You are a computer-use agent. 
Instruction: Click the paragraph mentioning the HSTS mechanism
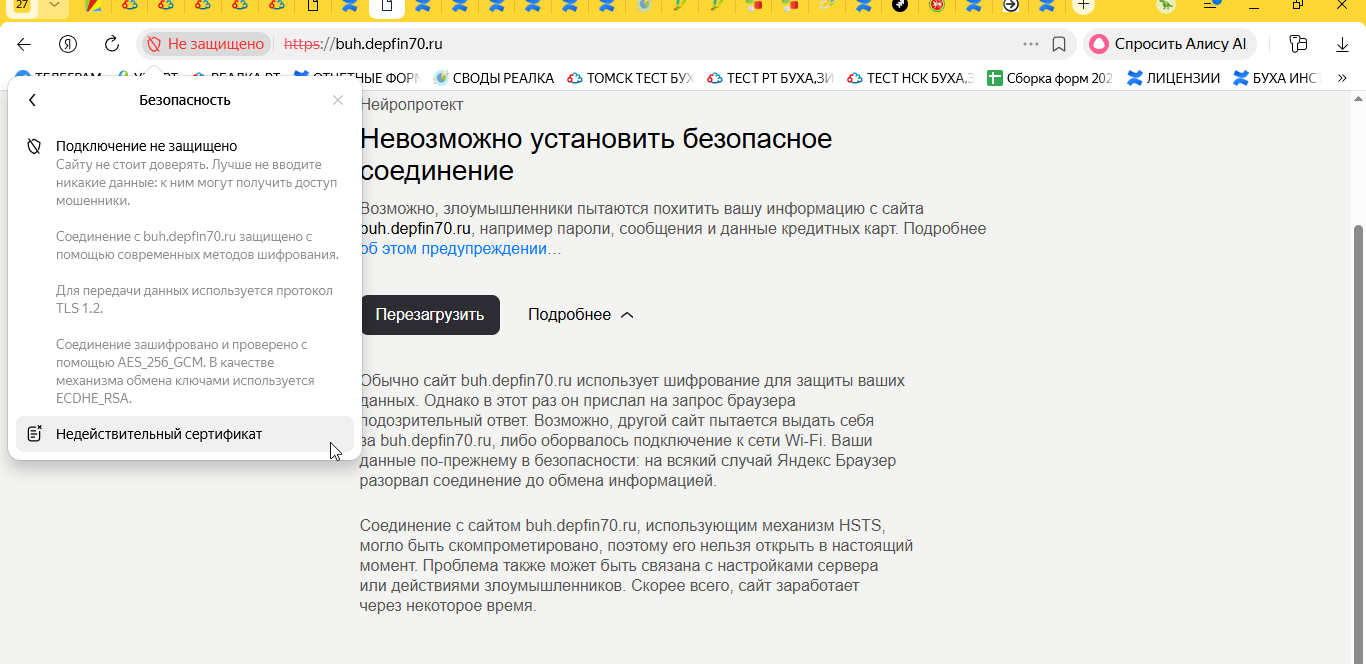click(636, 566)
